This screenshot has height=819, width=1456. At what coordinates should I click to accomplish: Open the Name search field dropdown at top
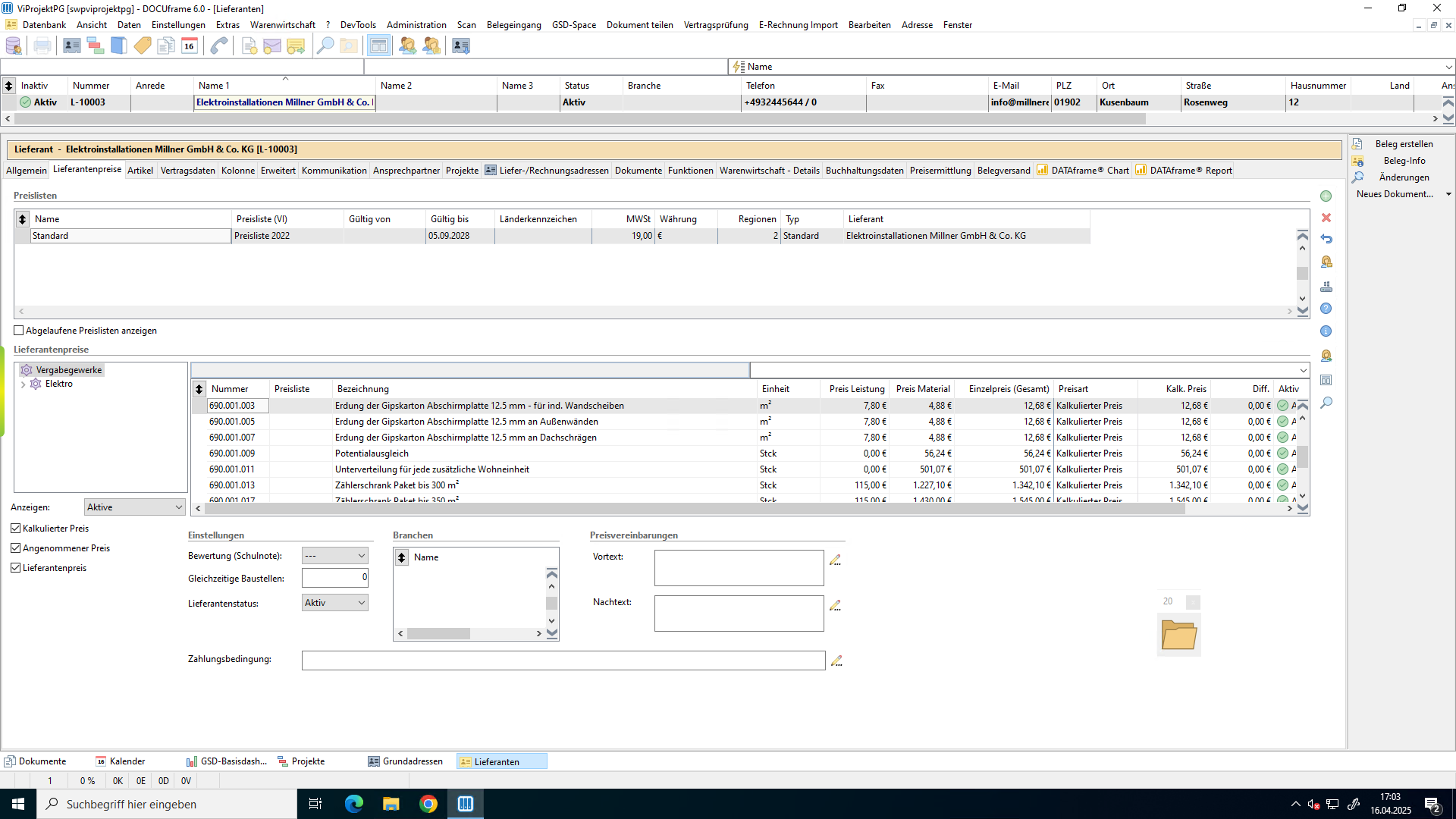click(1448, 67)
